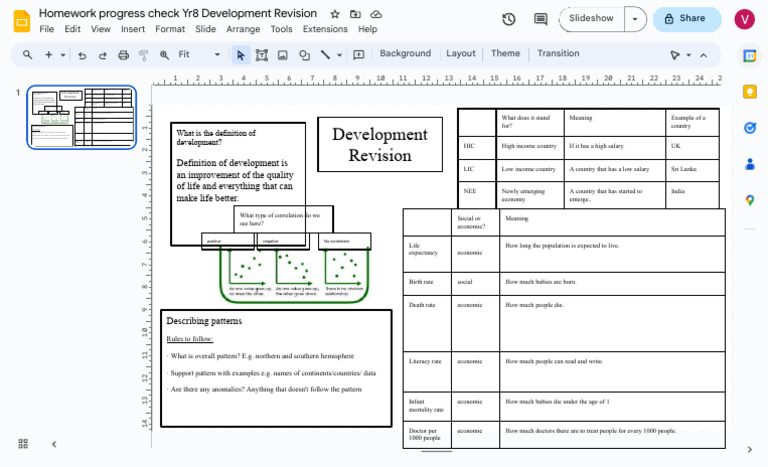Open Google Tasks side panel
The width and height of the screenshot is (768, 467).
[750, 128]
